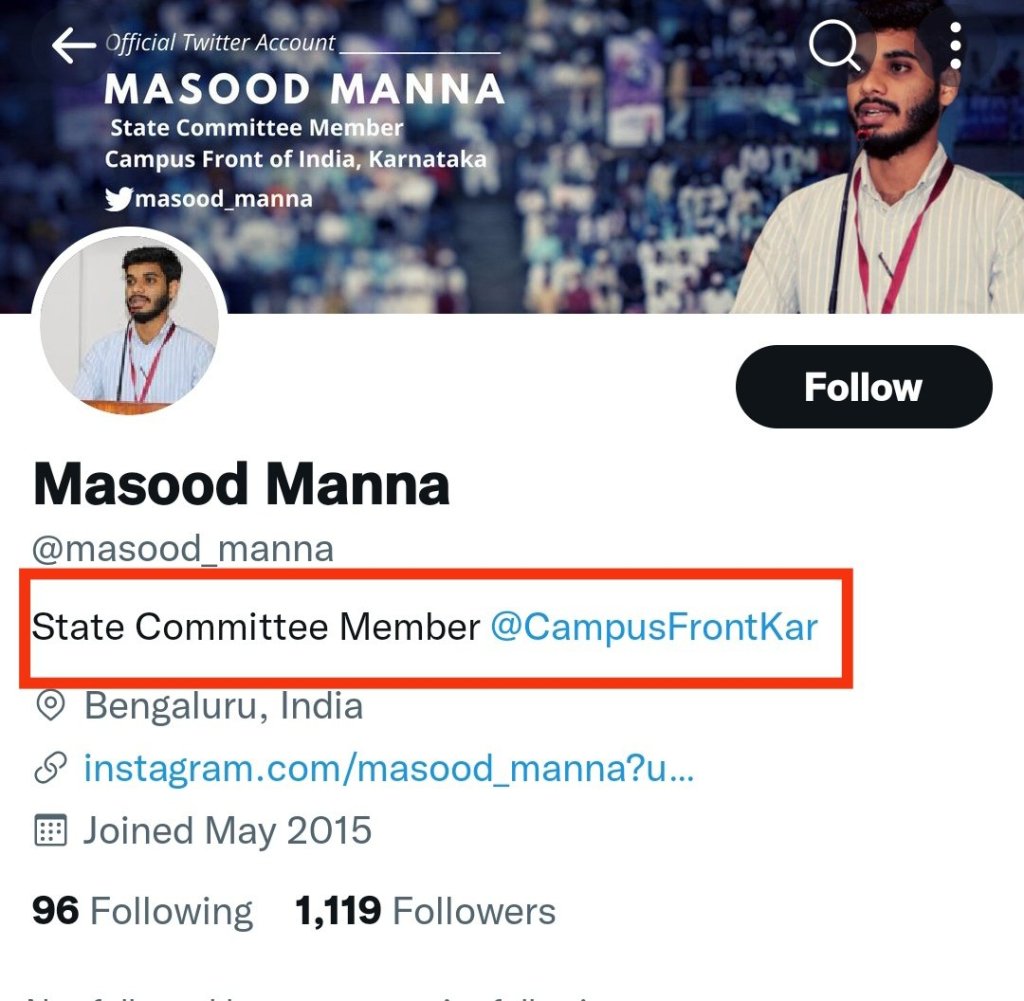Click the chain link icon beside Instagram URL
Screen dimensions: 1024x1001
tap(49, 769)
